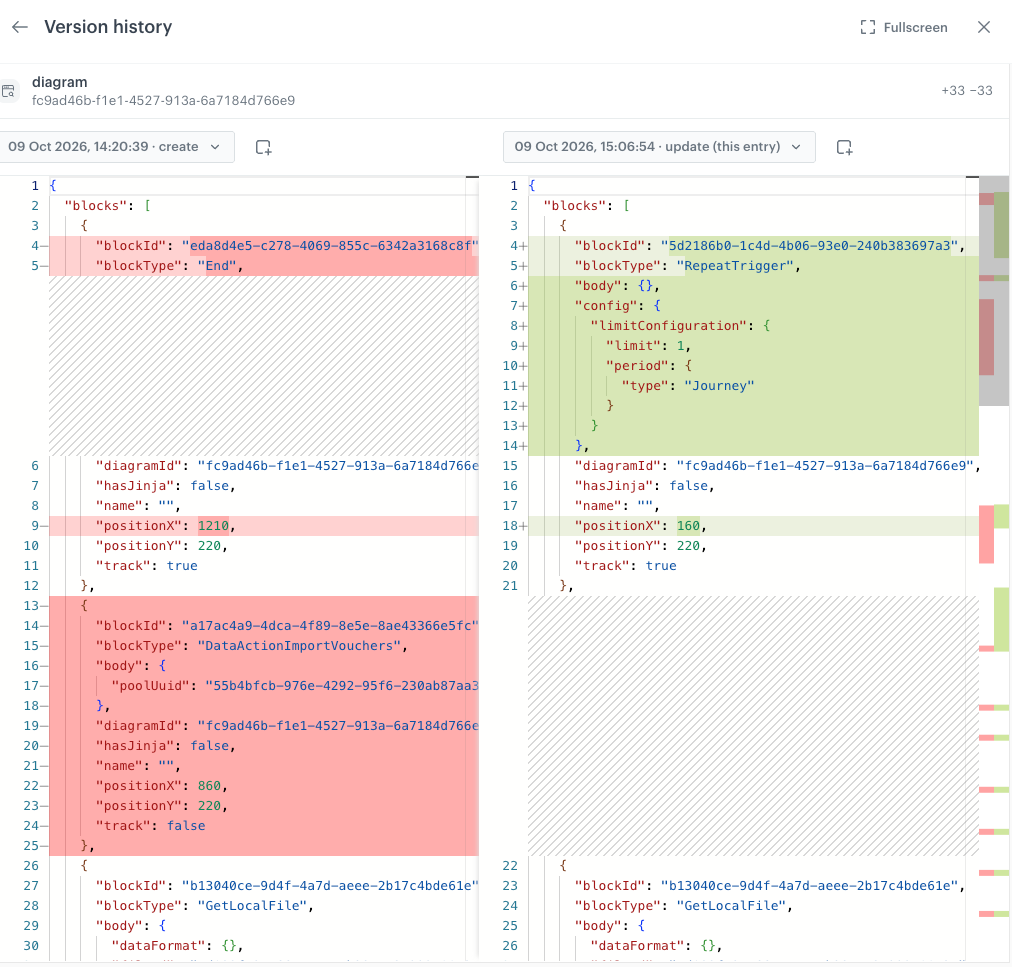The width and height of the screenshot is (1012, 967).
Task: Click right pane "blocks": [ line
Action: click(587, 206)
